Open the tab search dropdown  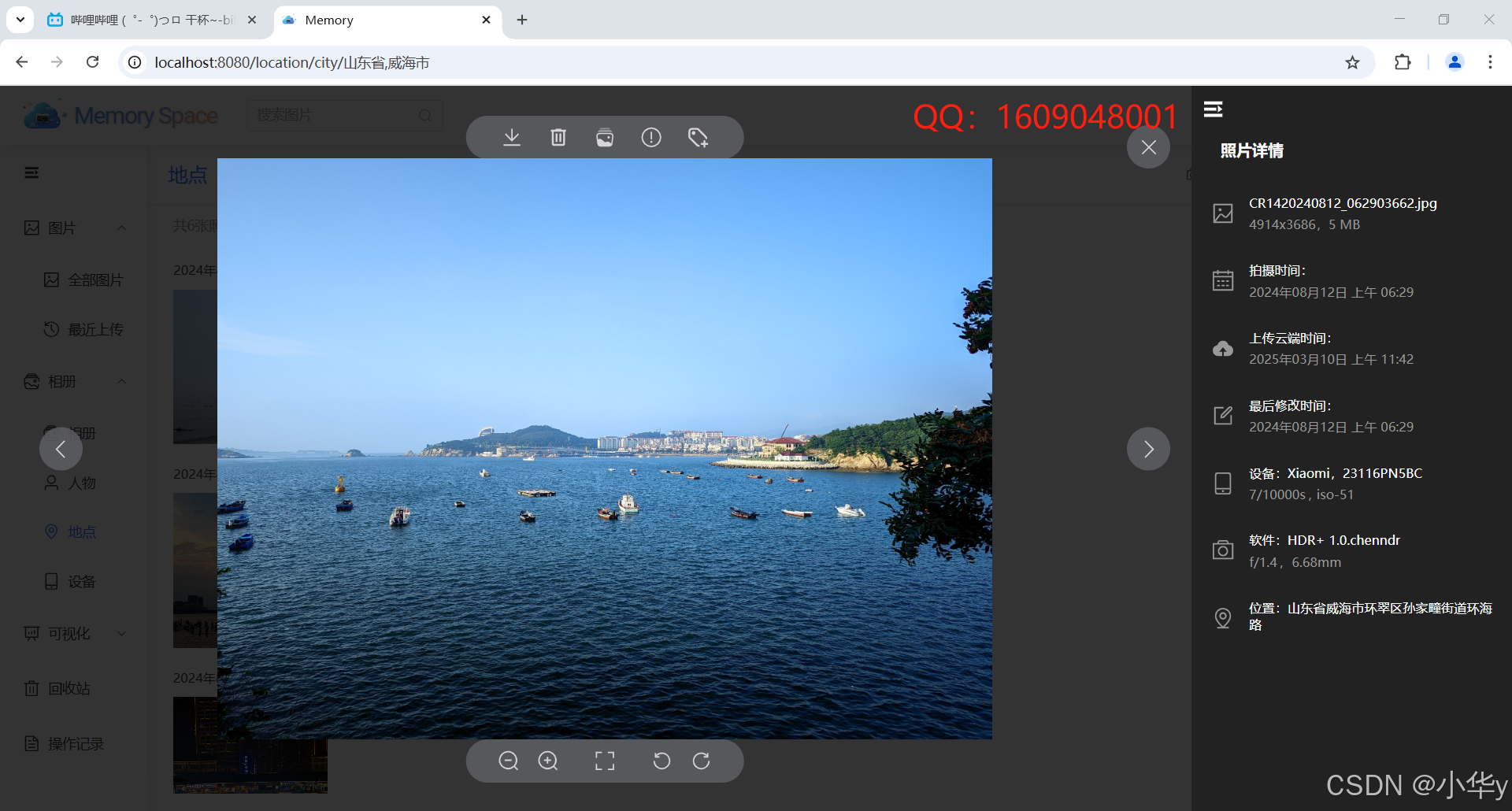[20, 20]
